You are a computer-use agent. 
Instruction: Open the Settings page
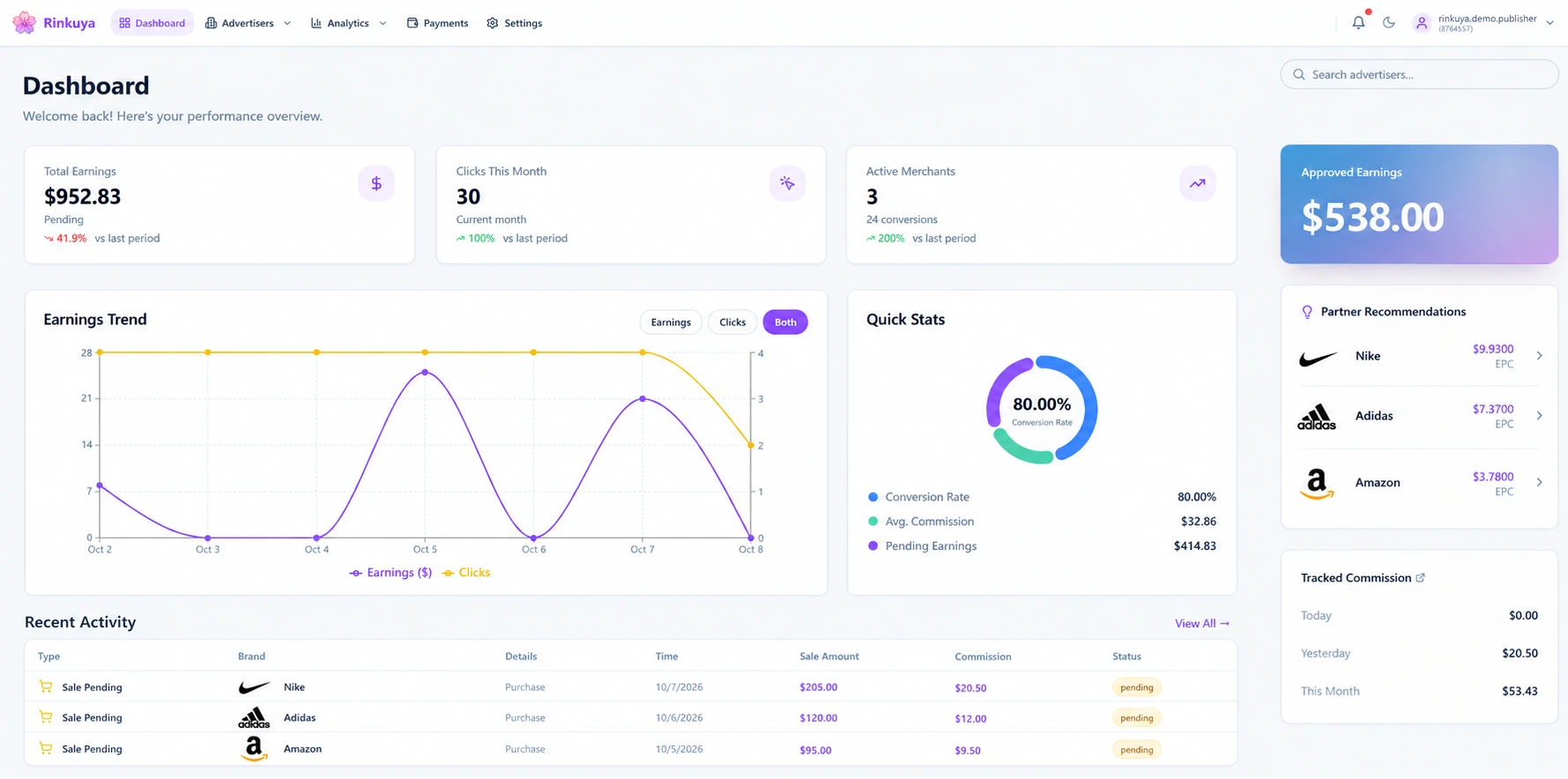coord(515,23)
